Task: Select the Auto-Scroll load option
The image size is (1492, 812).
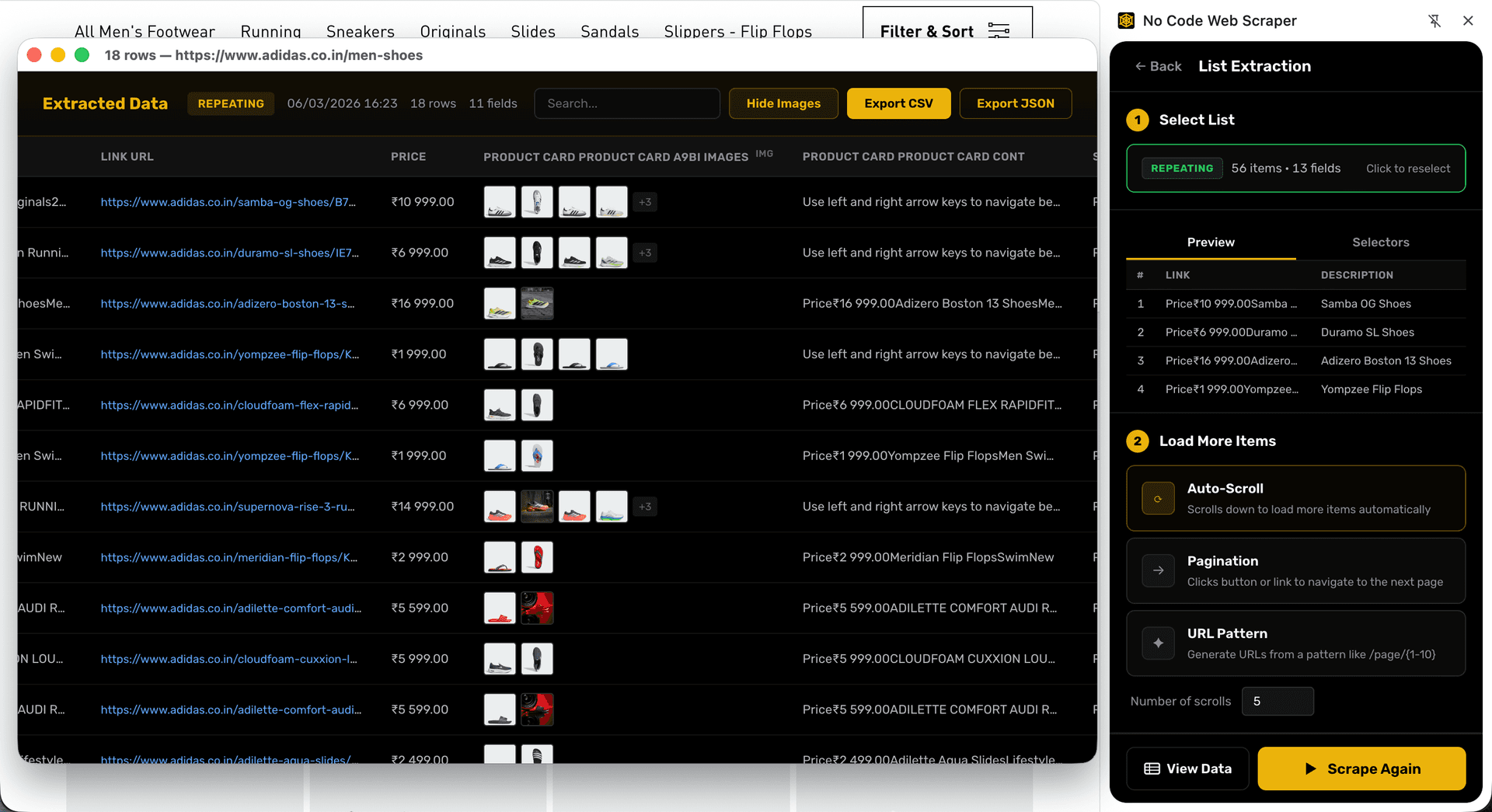Action: click(x=1295, y=499)
